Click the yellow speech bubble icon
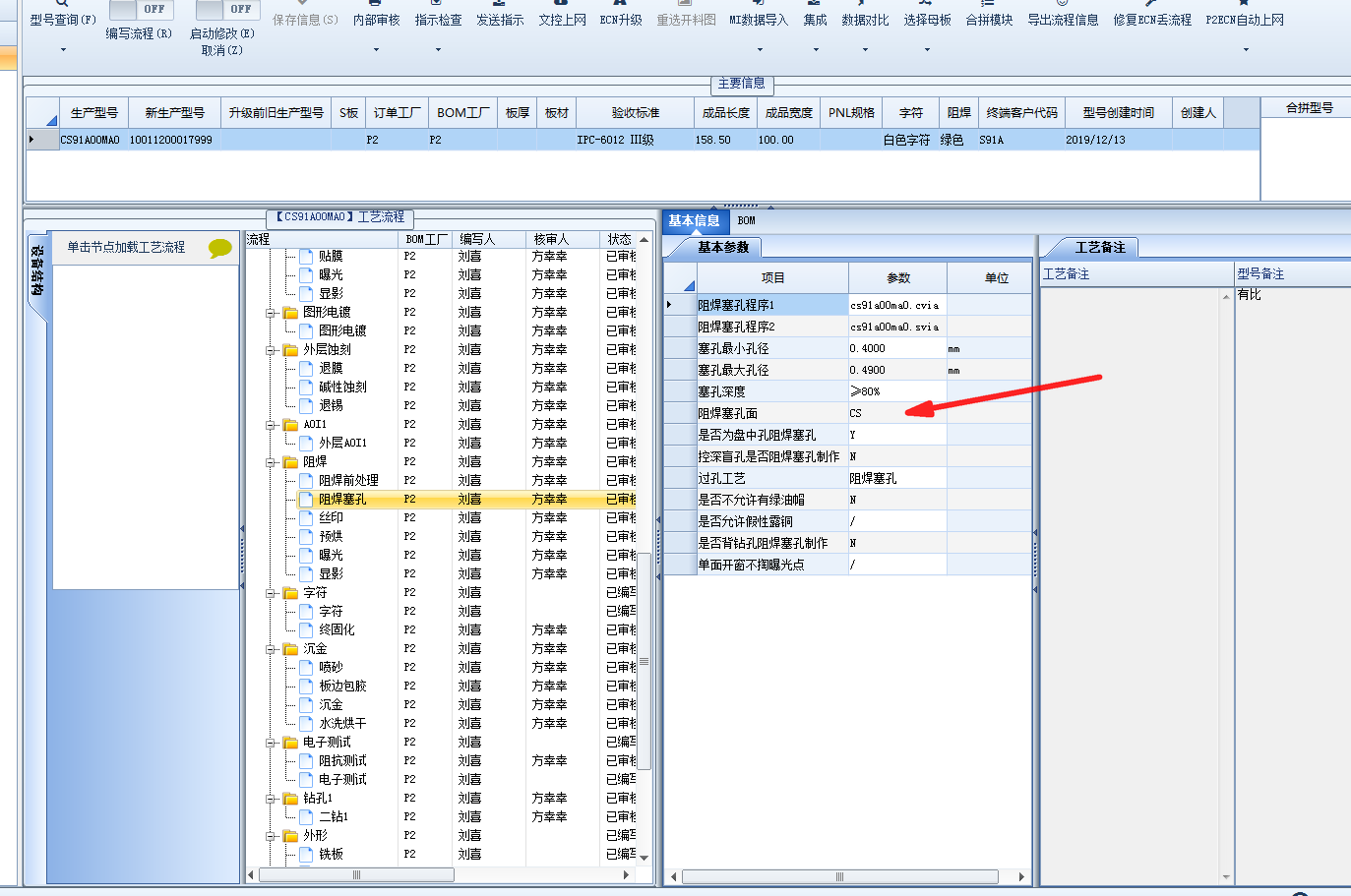 coord(219,248)
